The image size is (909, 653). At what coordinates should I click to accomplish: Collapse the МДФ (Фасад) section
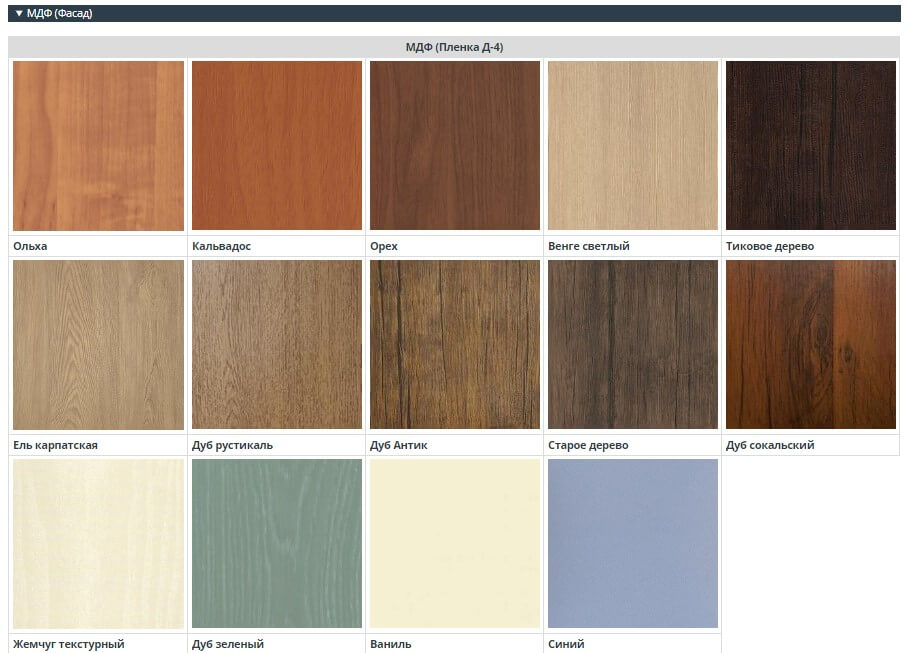(54, 13)
